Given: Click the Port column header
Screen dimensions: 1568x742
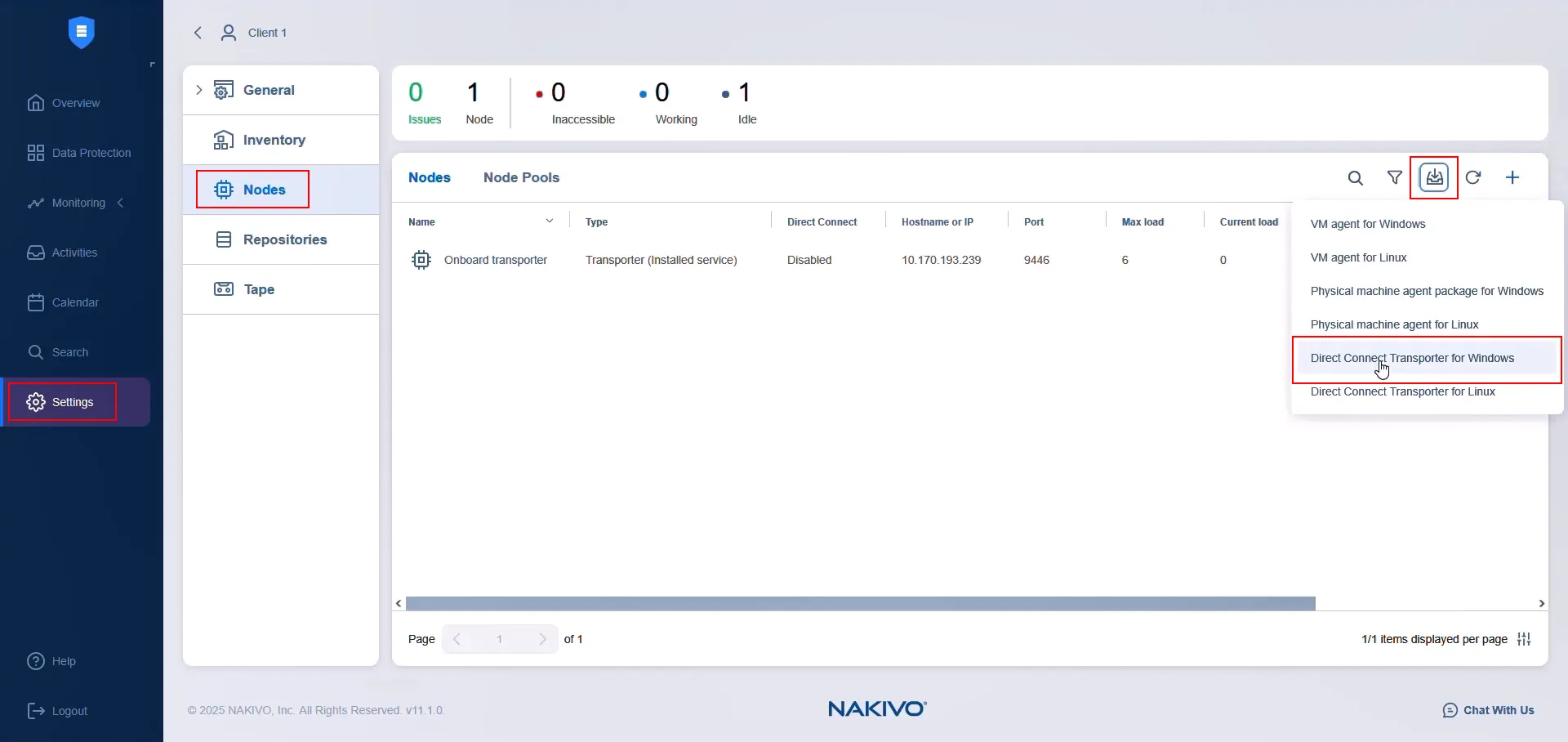Looking at the screenshot, I should (x=1034, y=221).
